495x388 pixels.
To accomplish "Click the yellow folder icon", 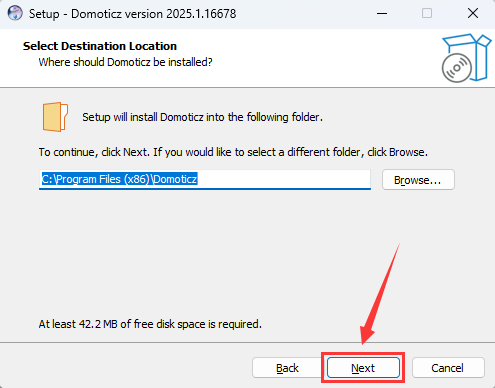I will (x=55, y=117).
